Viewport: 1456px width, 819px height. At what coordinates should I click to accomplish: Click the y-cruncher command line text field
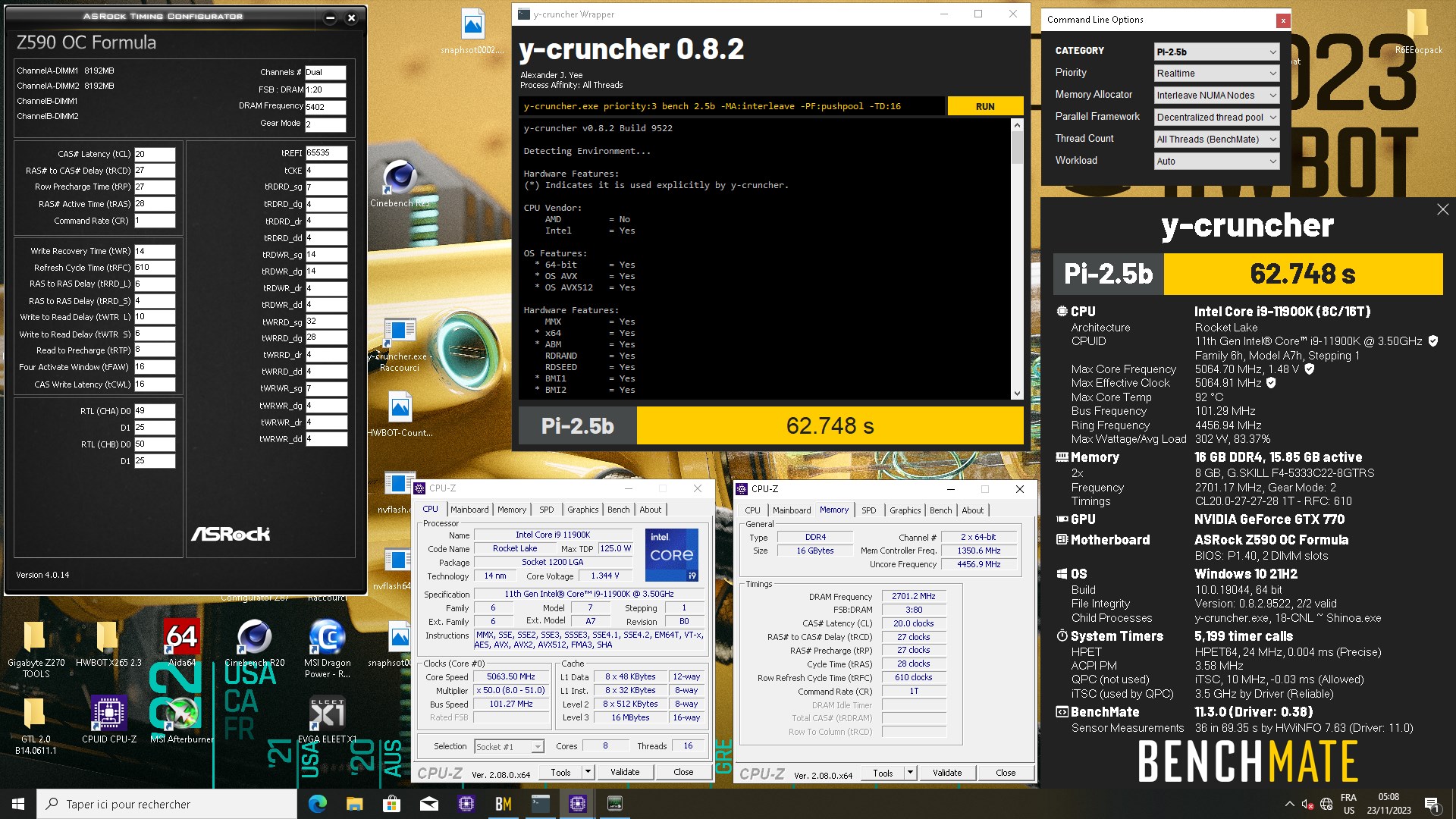click(732, 106)
